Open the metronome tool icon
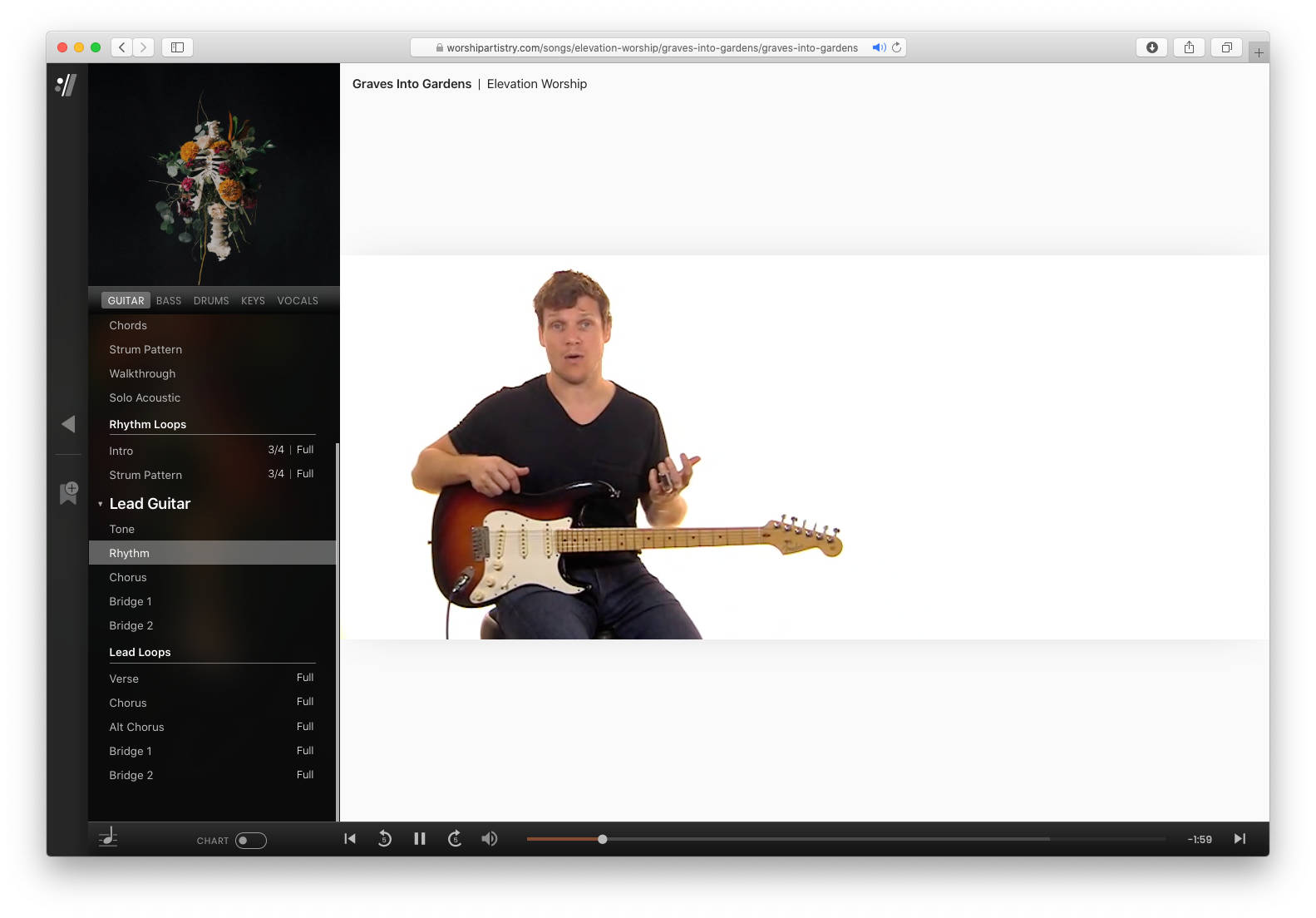 108,838
